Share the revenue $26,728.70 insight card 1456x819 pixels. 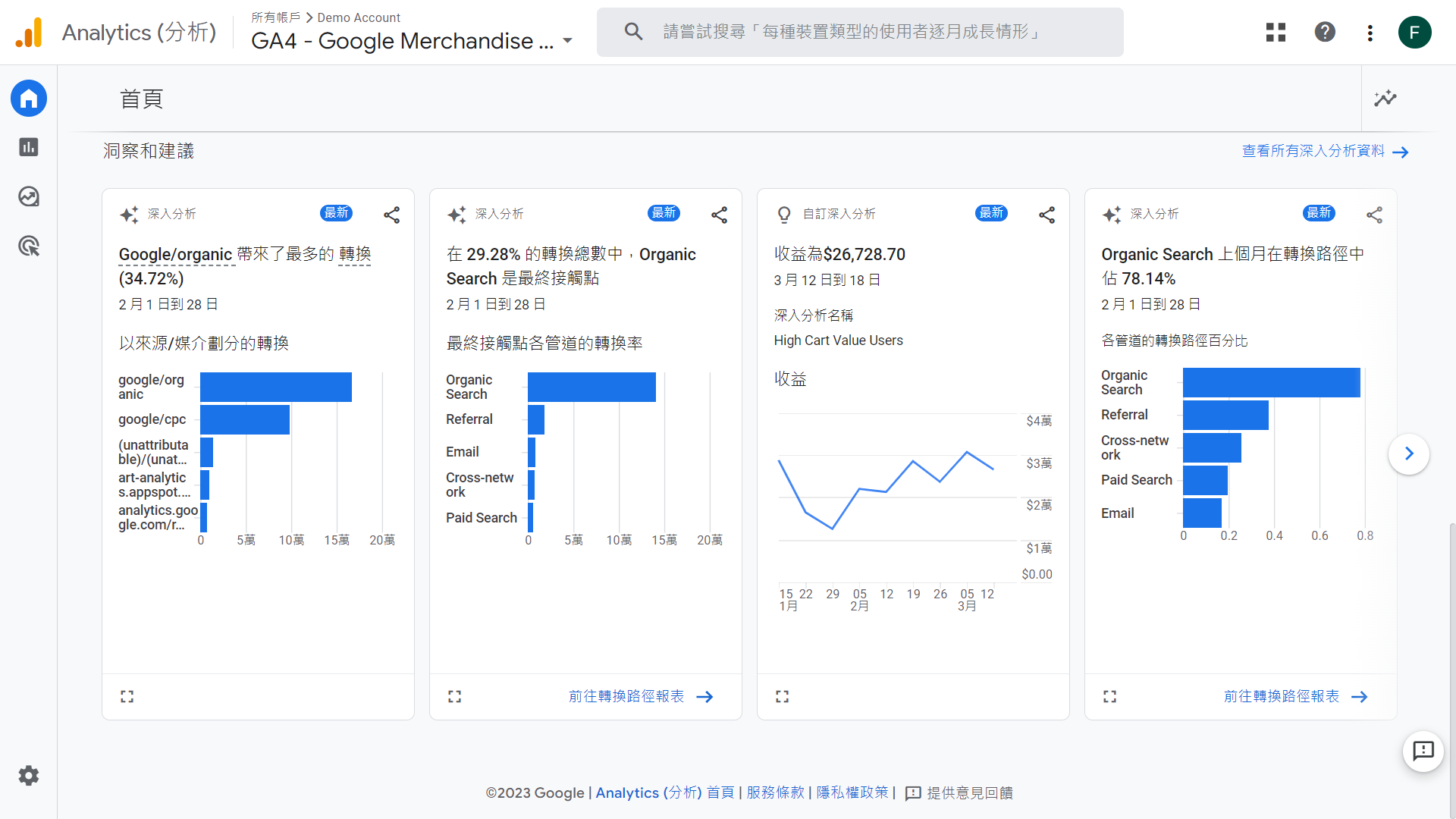pos(1046,215)
